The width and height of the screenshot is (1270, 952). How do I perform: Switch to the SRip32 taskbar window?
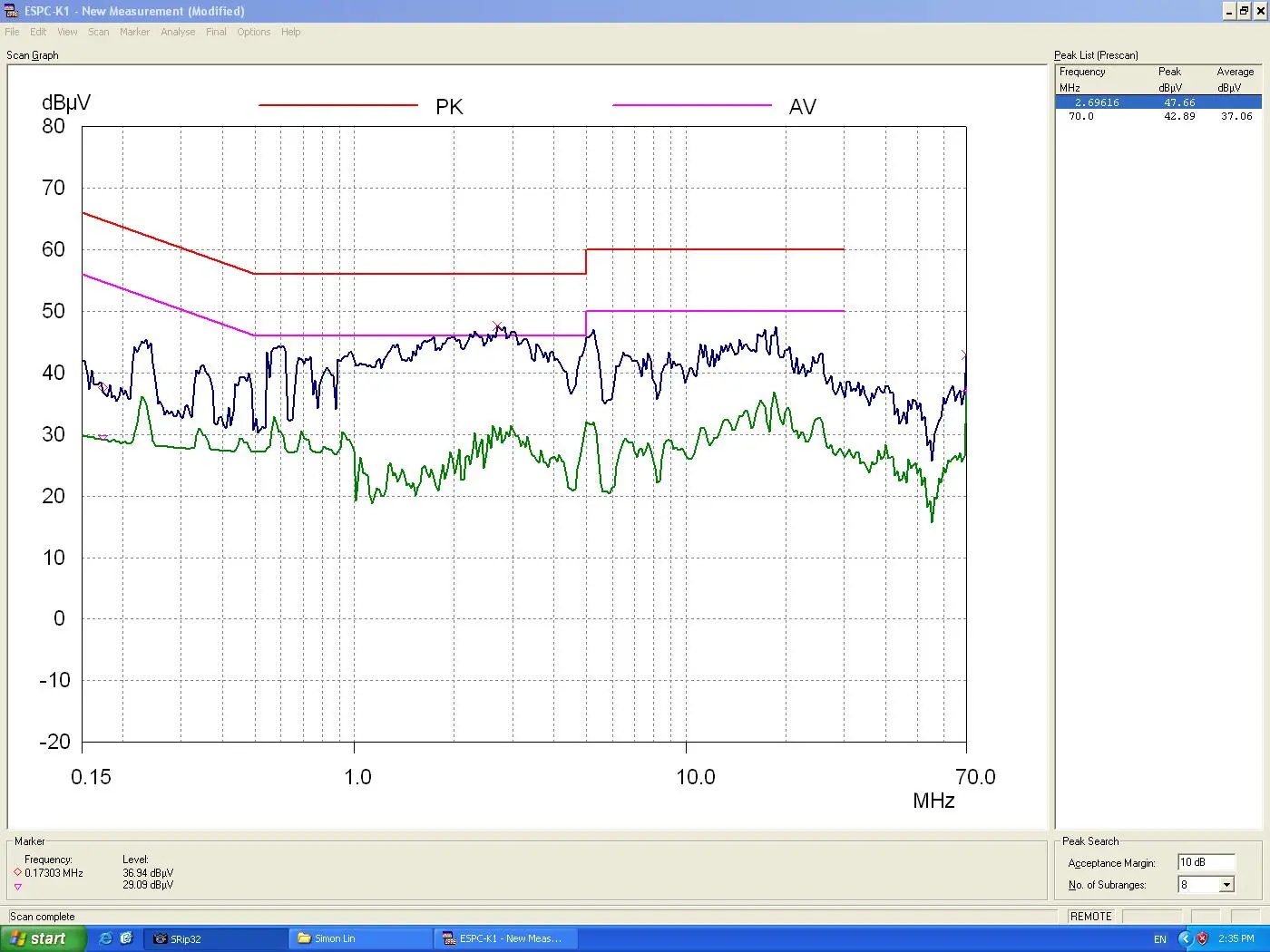(215, 938)
